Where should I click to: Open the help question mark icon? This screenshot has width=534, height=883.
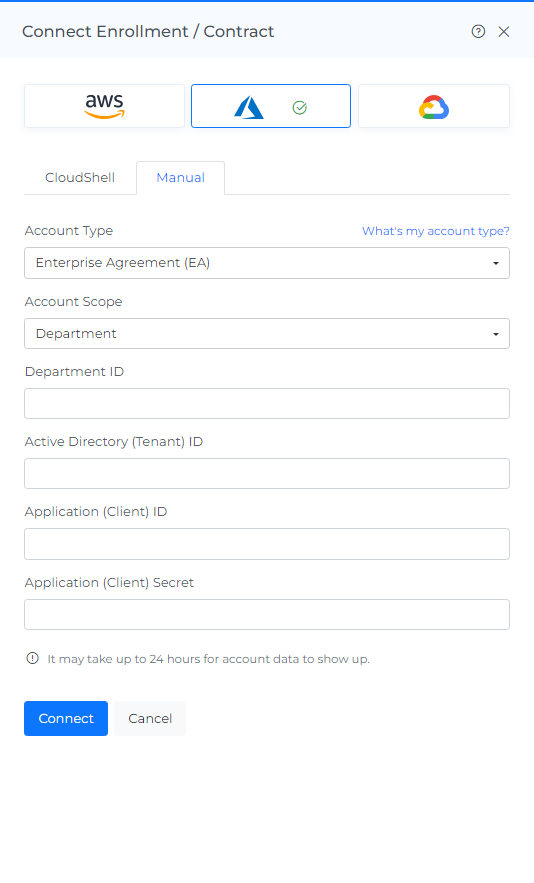tap(478, 32)
